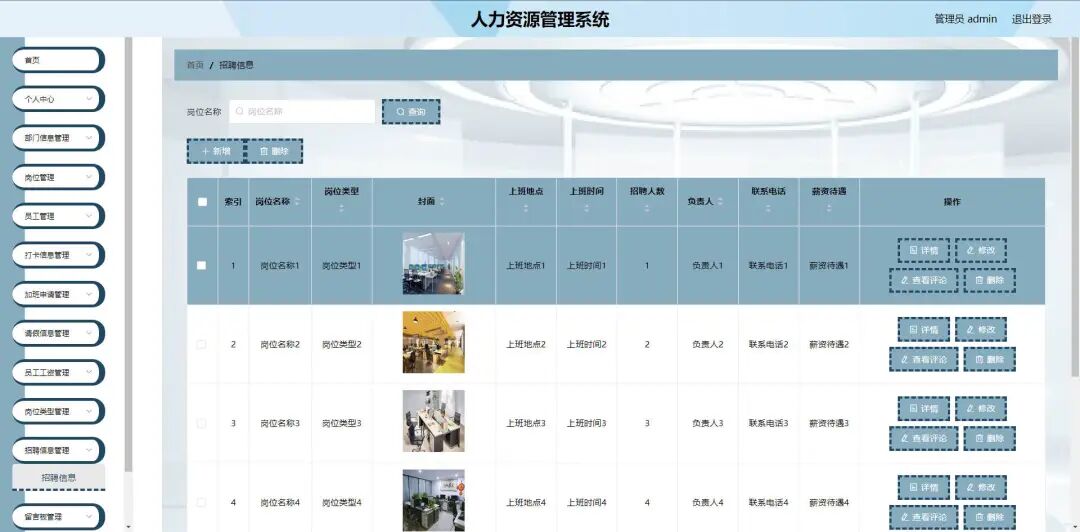
Task: Select 招聘信息 submenu item
Action: pos(59,478)
